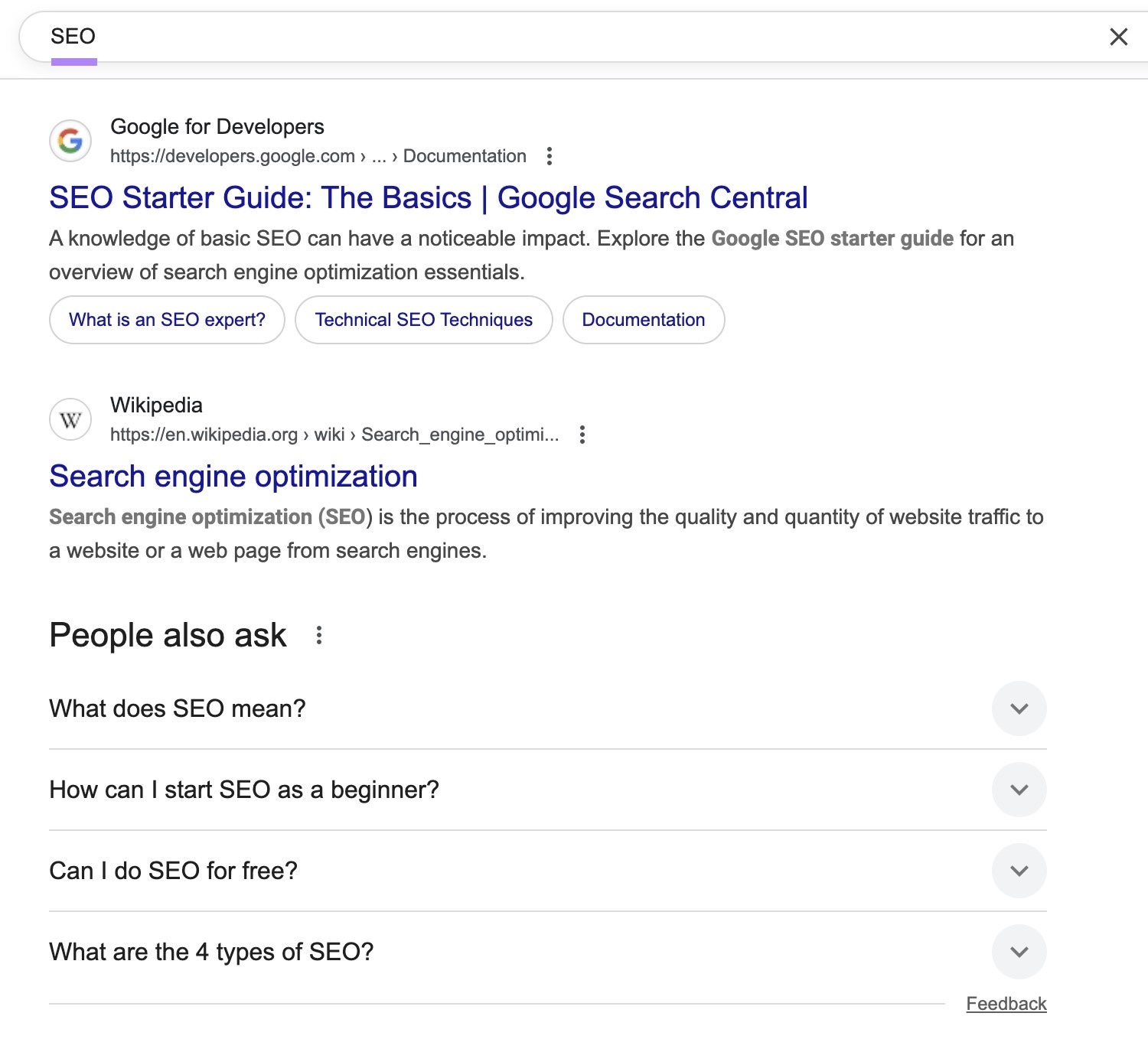Click the Google for Developers favicon
This screenshot has height=1039, width=1148.
[70, 142]
